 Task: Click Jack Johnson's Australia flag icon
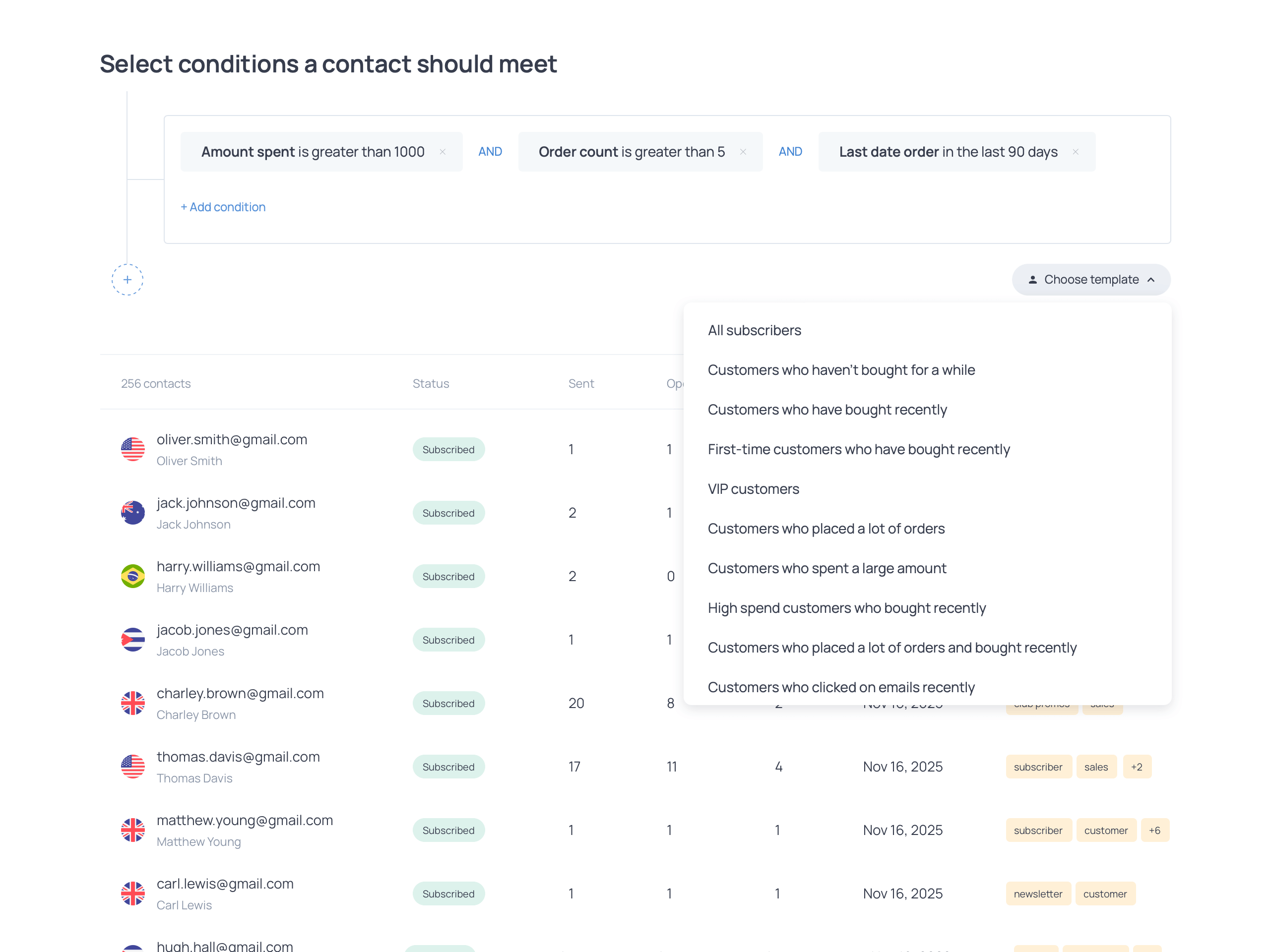point(132,513)
